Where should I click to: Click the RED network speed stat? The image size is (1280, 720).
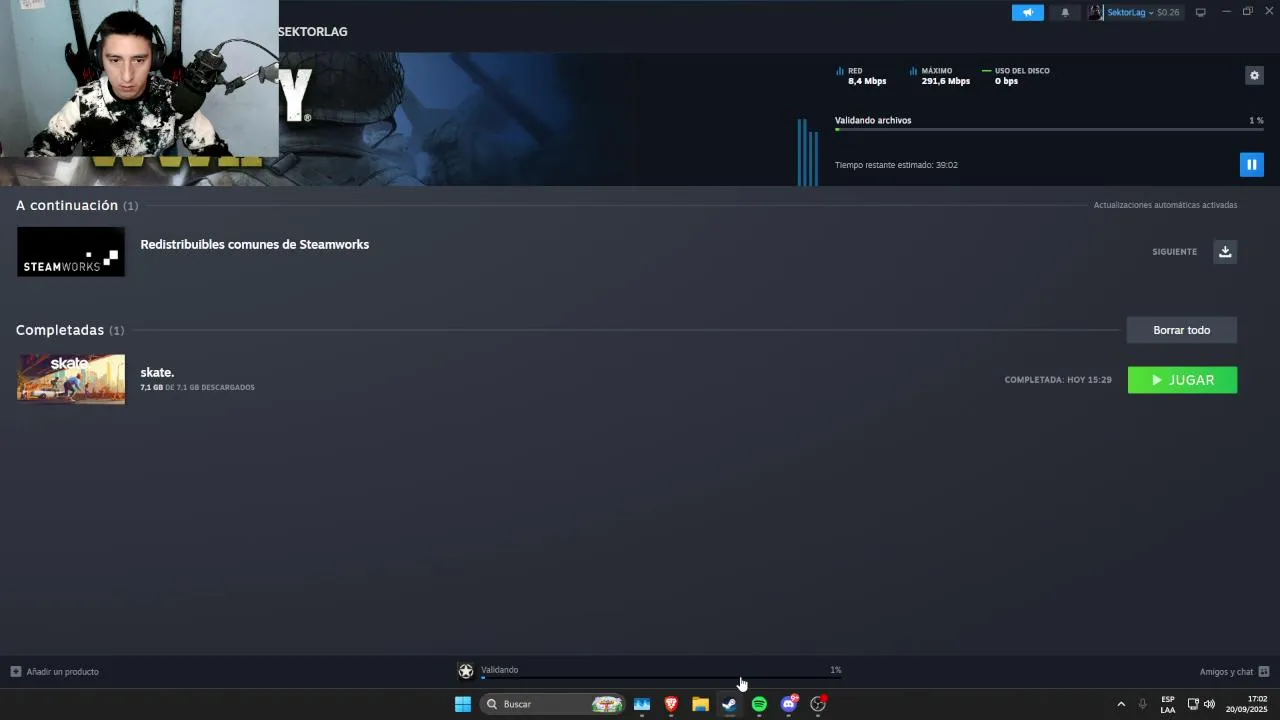pos(861,76)
